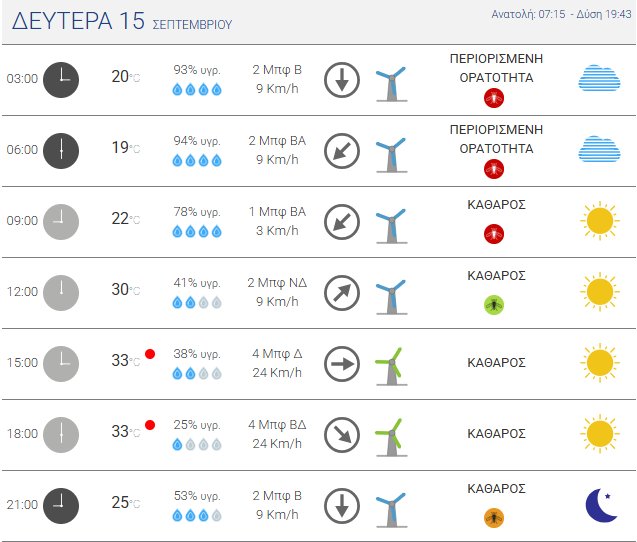637x542 pixels.
Task: Click the ΠΕΡΙΟΡΙΣΜΕΝΗ ΟΡΑΤΟΤΗΤΑ label at 03:00
Action: [x=496, y=67]
